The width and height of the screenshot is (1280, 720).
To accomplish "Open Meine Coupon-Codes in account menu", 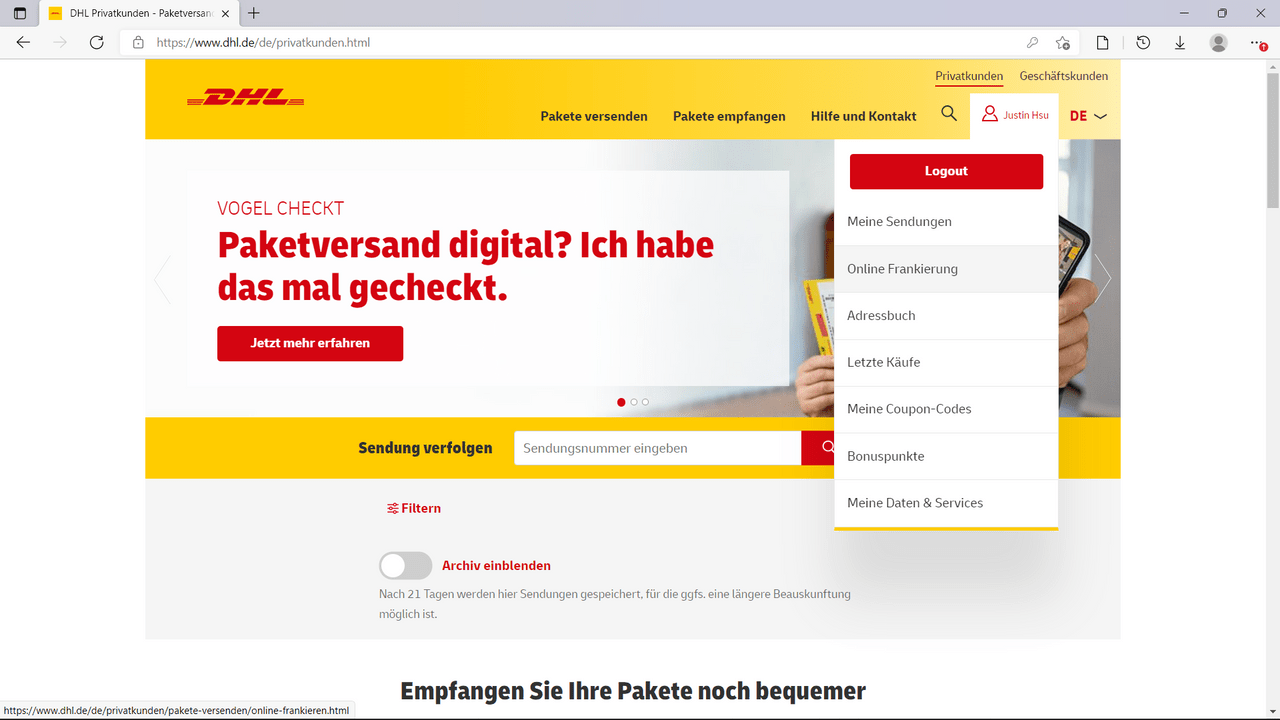I will [x=946, y=409].
